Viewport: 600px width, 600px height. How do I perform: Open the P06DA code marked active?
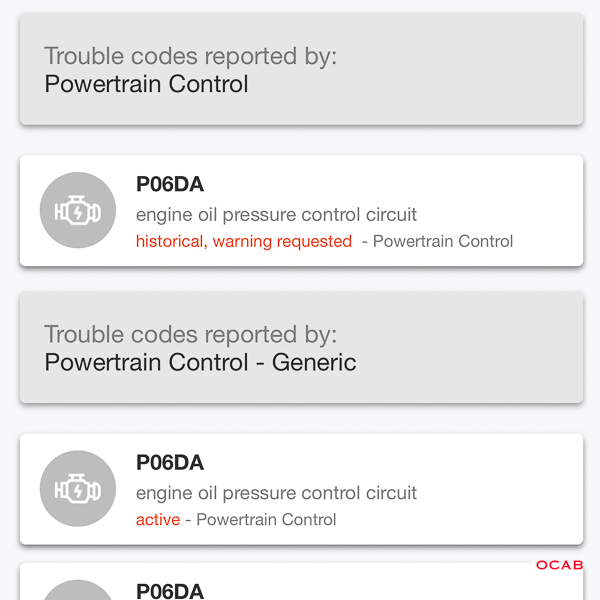pos(302,489)
